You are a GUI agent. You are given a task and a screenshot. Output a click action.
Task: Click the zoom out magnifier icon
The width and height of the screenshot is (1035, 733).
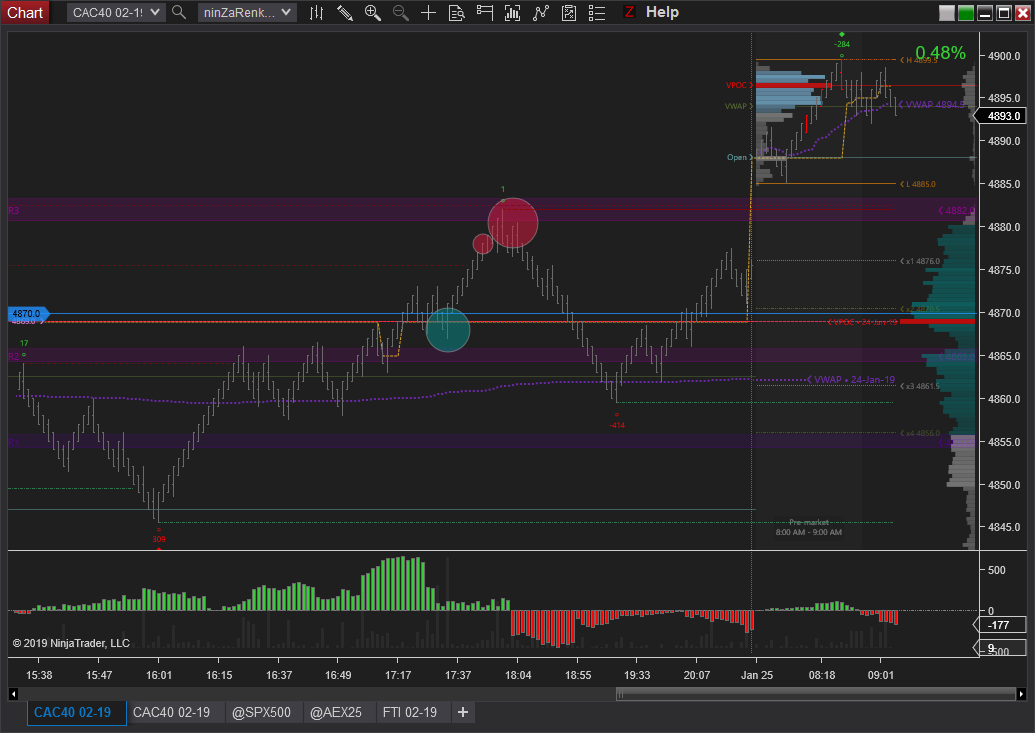[x=401, y=13]
